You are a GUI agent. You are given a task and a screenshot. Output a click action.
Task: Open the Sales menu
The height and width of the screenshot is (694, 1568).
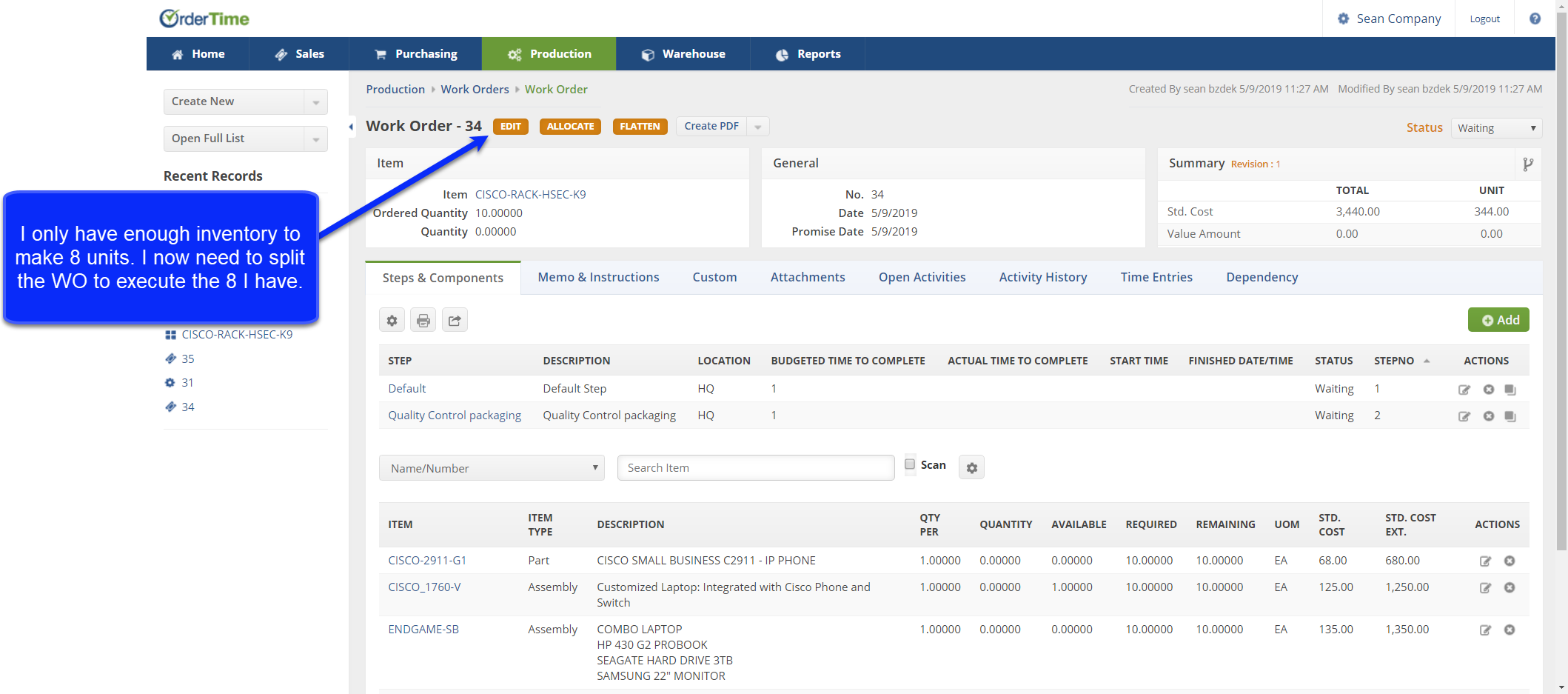click(299, 54)
